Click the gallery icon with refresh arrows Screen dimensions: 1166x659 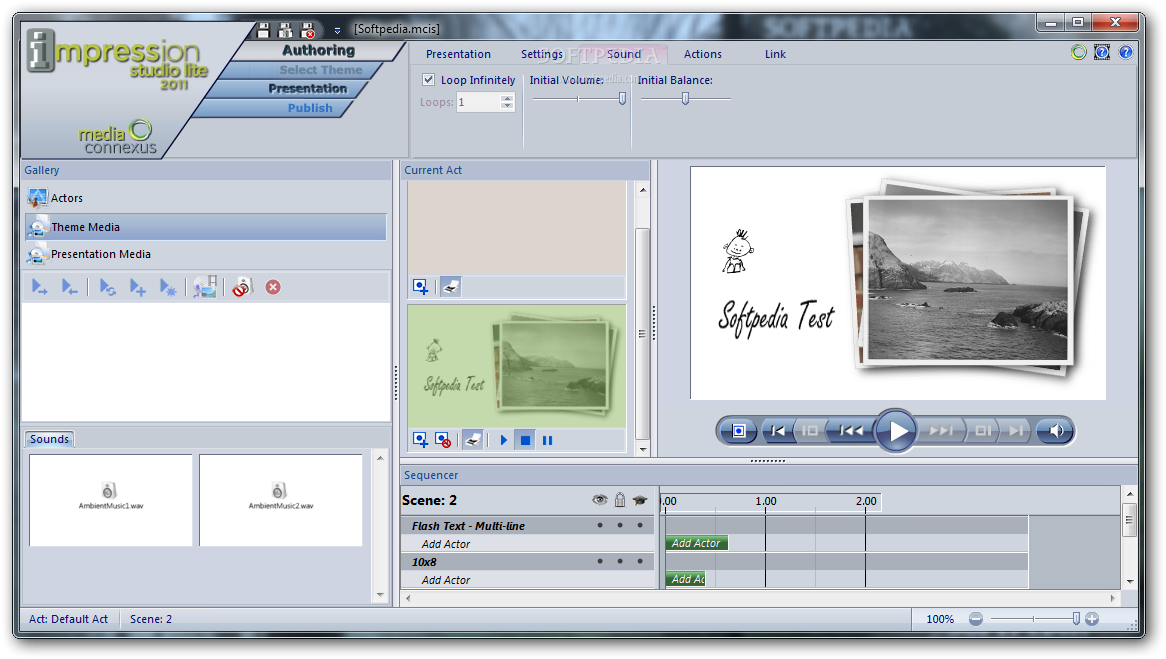tap(107, 287)
